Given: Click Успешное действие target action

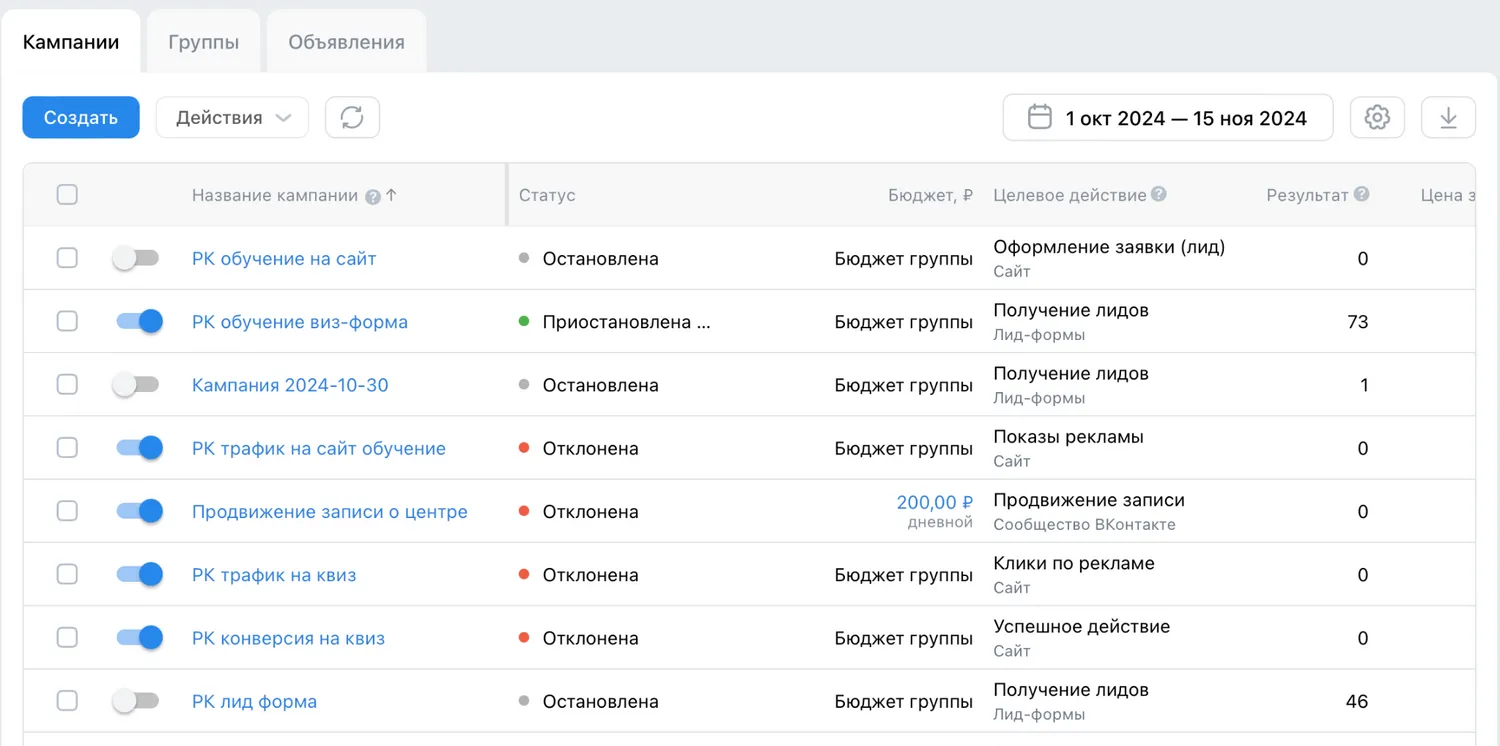Looking at the screenshot, I should (x=1081, y=627).
